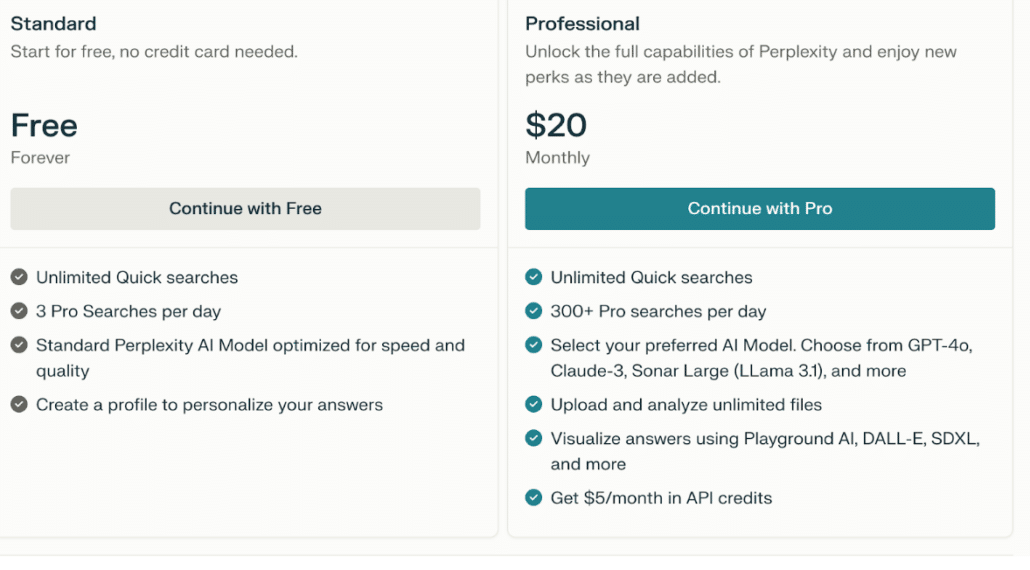Click '300+ Pro searches per day' text
The height and width of the screenshot is (570, 1030).
[658, 311]
